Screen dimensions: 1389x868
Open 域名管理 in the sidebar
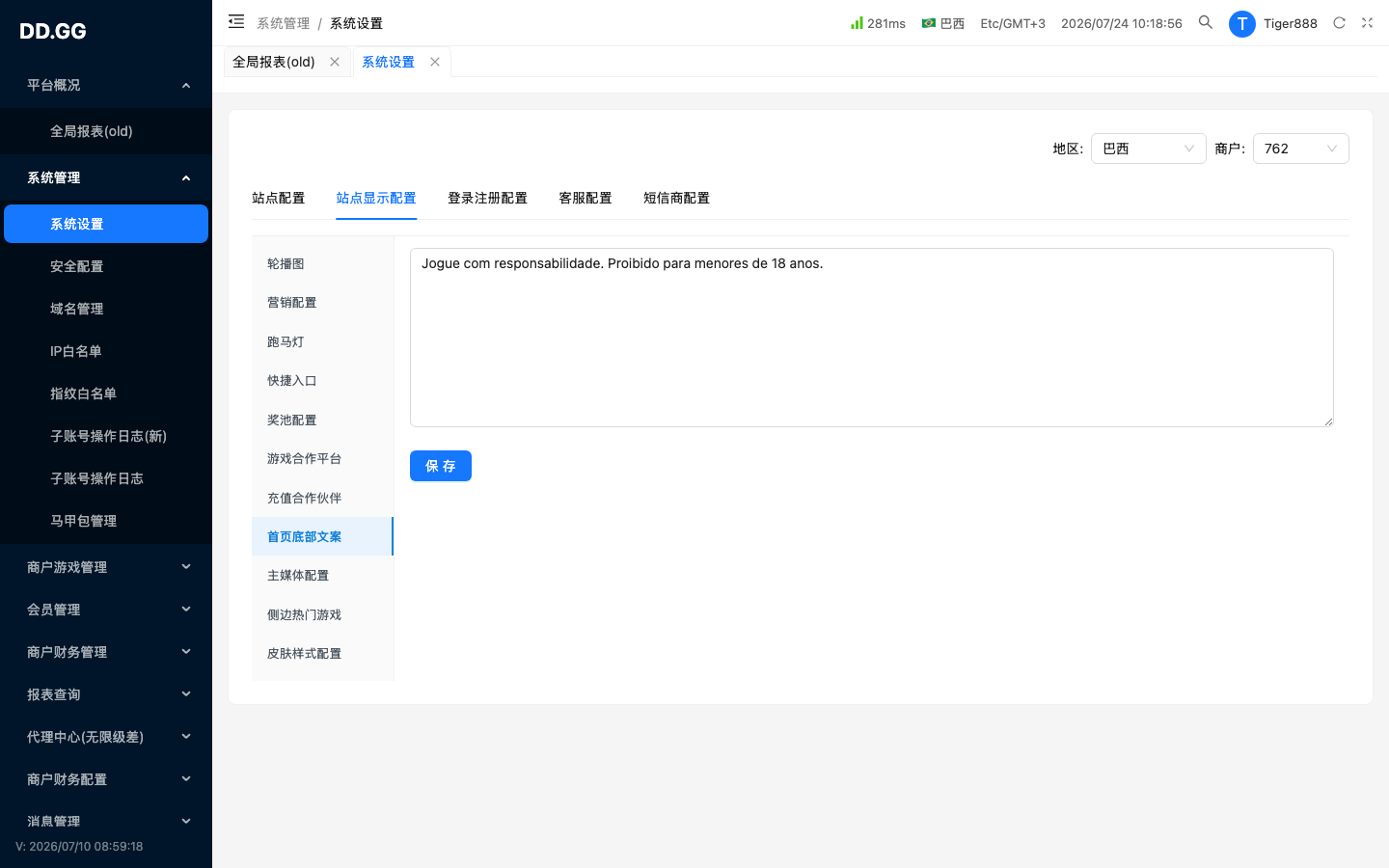pos(106,309)
